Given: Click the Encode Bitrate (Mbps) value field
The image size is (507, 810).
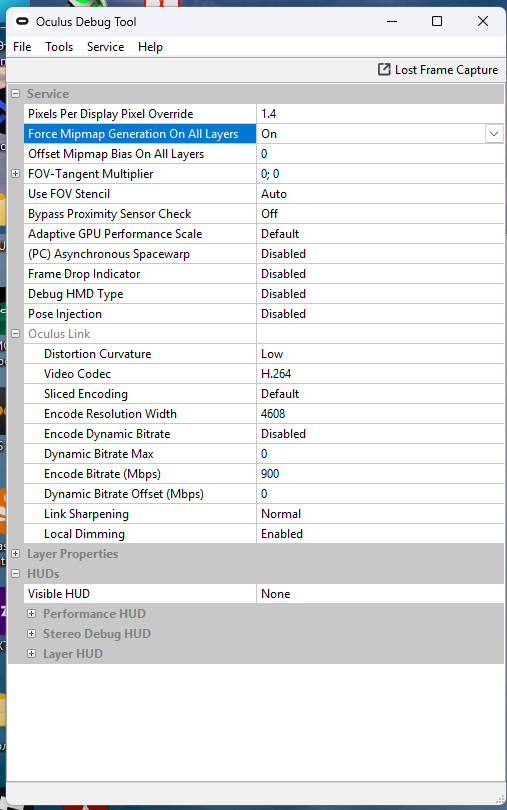Looking at the screenshot, I should [x=380, y=474].
